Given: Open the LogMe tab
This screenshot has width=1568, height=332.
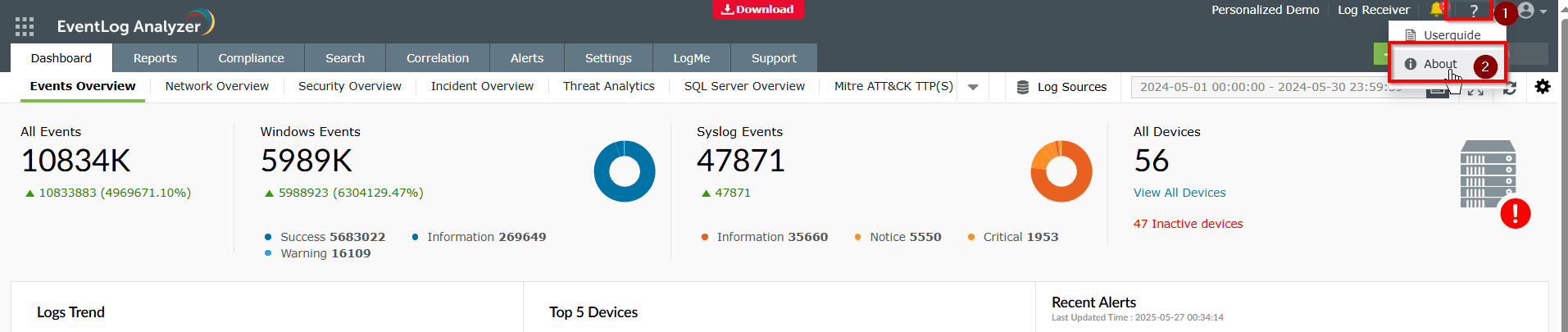Looking at the screenshot, I should 692,58.
